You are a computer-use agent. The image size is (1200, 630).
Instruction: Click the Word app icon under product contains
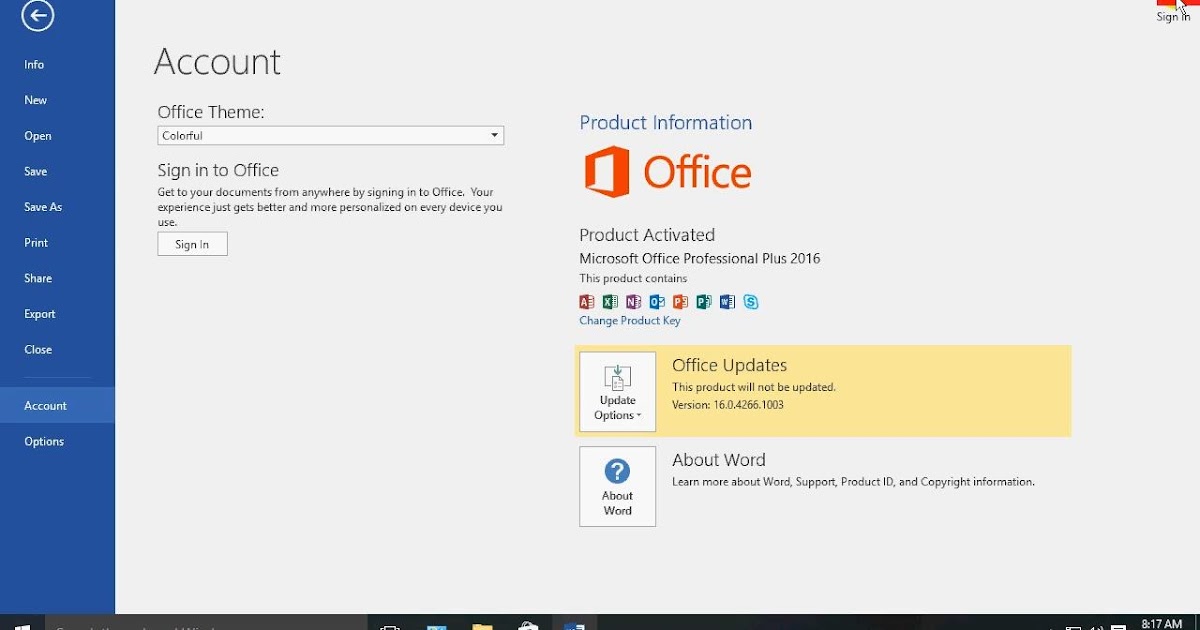click(727, 302)
